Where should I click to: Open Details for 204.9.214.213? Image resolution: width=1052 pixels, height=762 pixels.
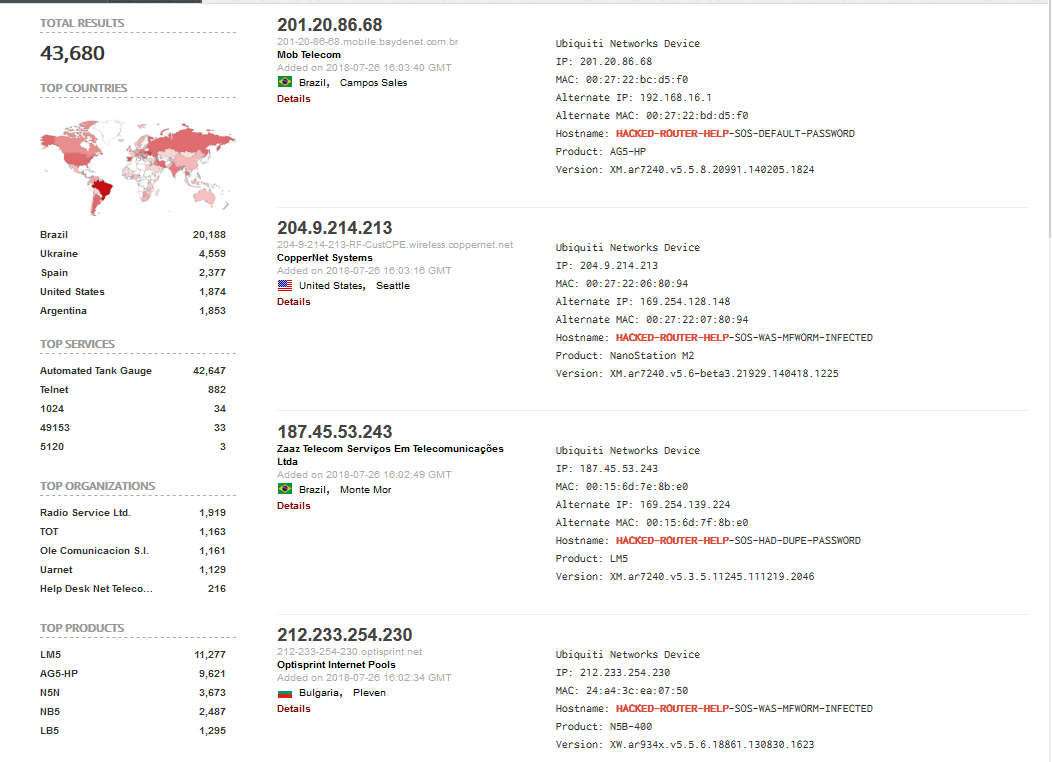click(294, 302)
